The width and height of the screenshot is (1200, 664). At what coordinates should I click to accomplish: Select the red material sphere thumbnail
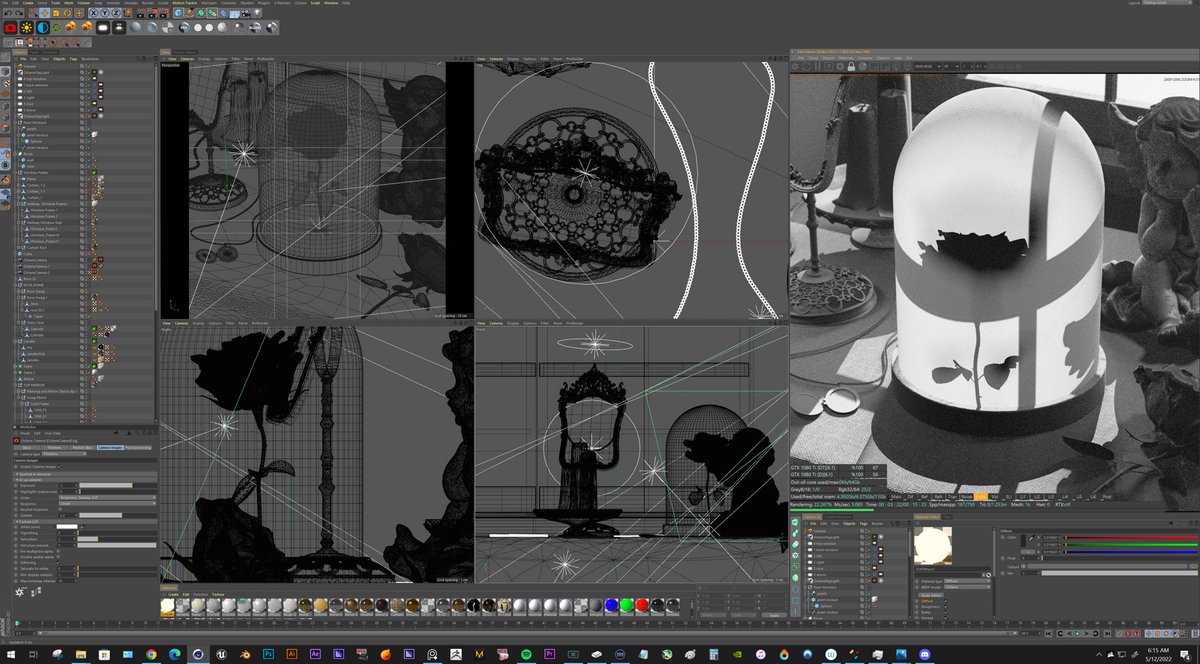642,605
